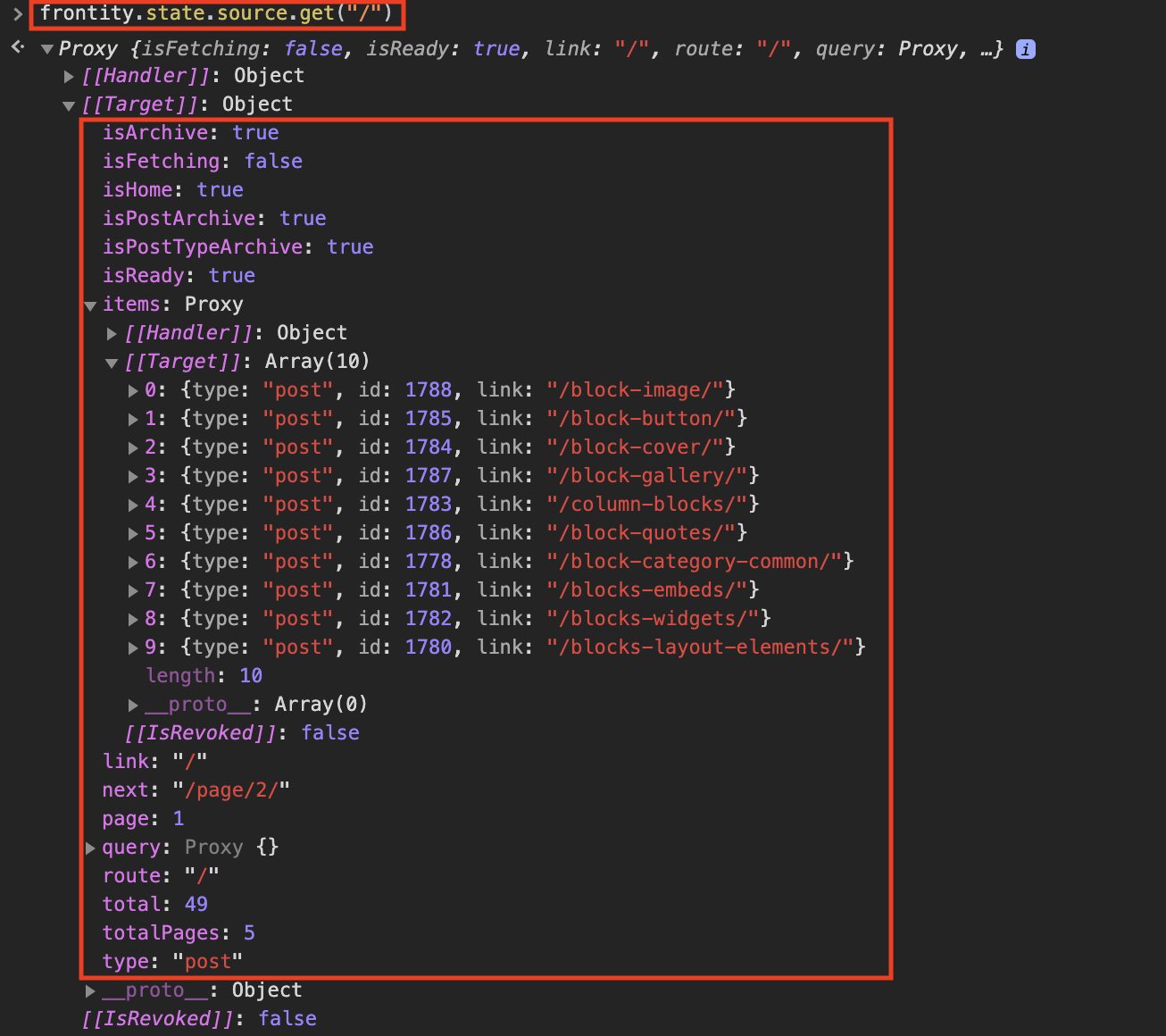Select the isReady: true line
The height and width of the screenshot is (1036, 1166).
tap(179, 275)
